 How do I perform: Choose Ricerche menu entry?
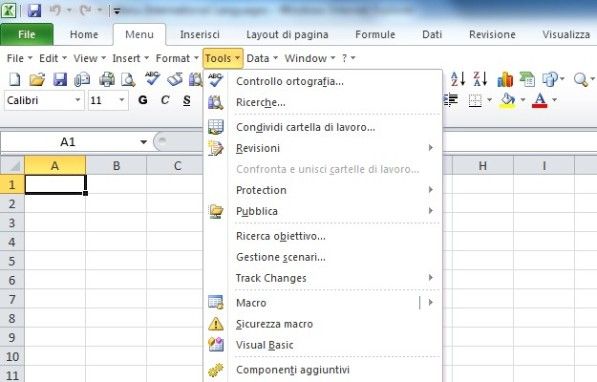(x=323, y=102)
